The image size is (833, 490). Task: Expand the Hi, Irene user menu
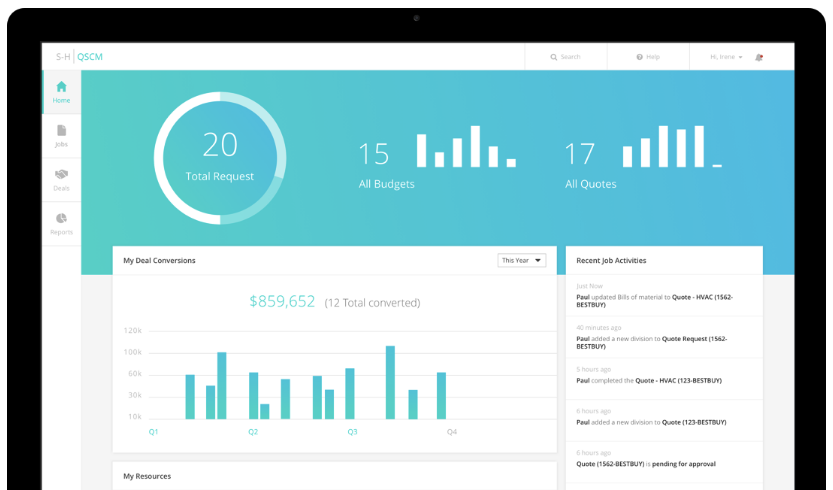click(x=726, y=57)
